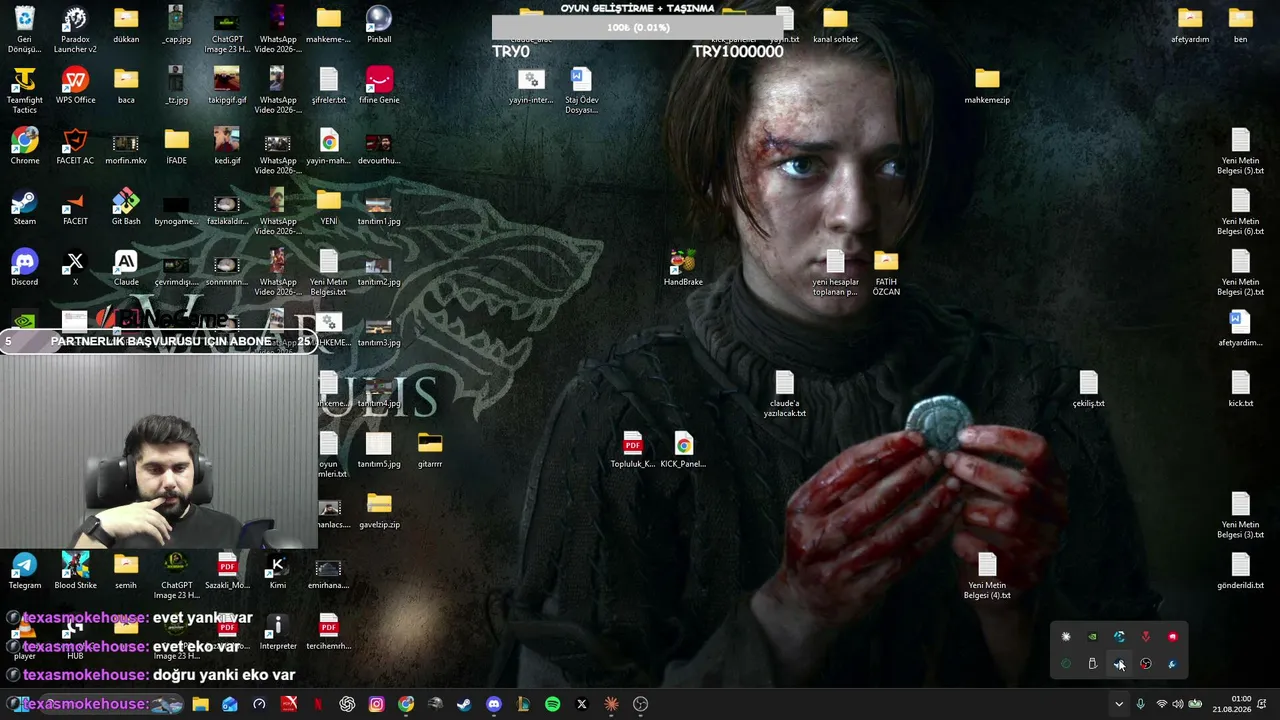This screenshot has width=1280, height=720.
Task: Select the gitarrrr folder icon
Action: (430, 450)
